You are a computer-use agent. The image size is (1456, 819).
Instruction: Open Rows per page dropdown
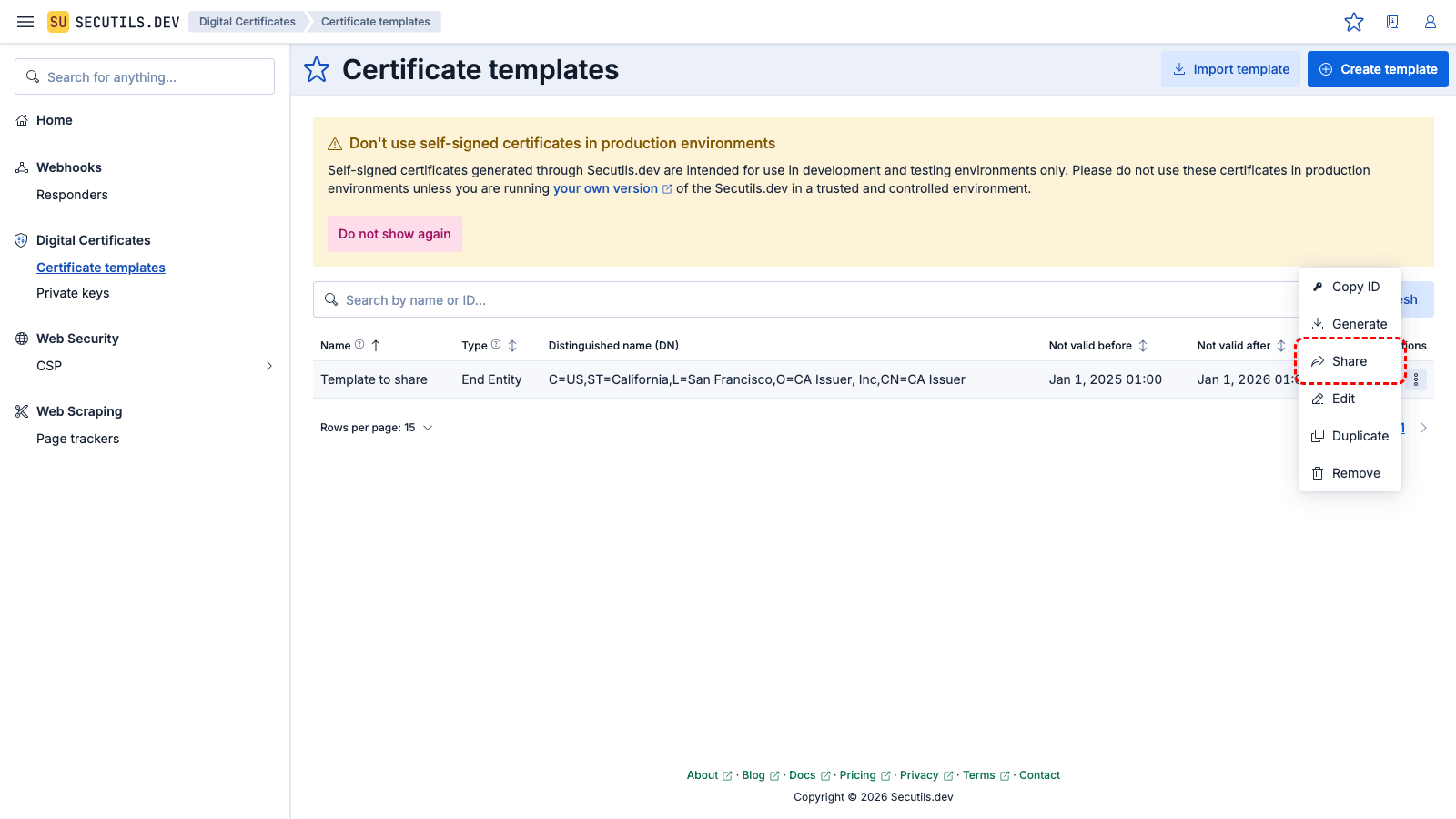coord(376,428)
